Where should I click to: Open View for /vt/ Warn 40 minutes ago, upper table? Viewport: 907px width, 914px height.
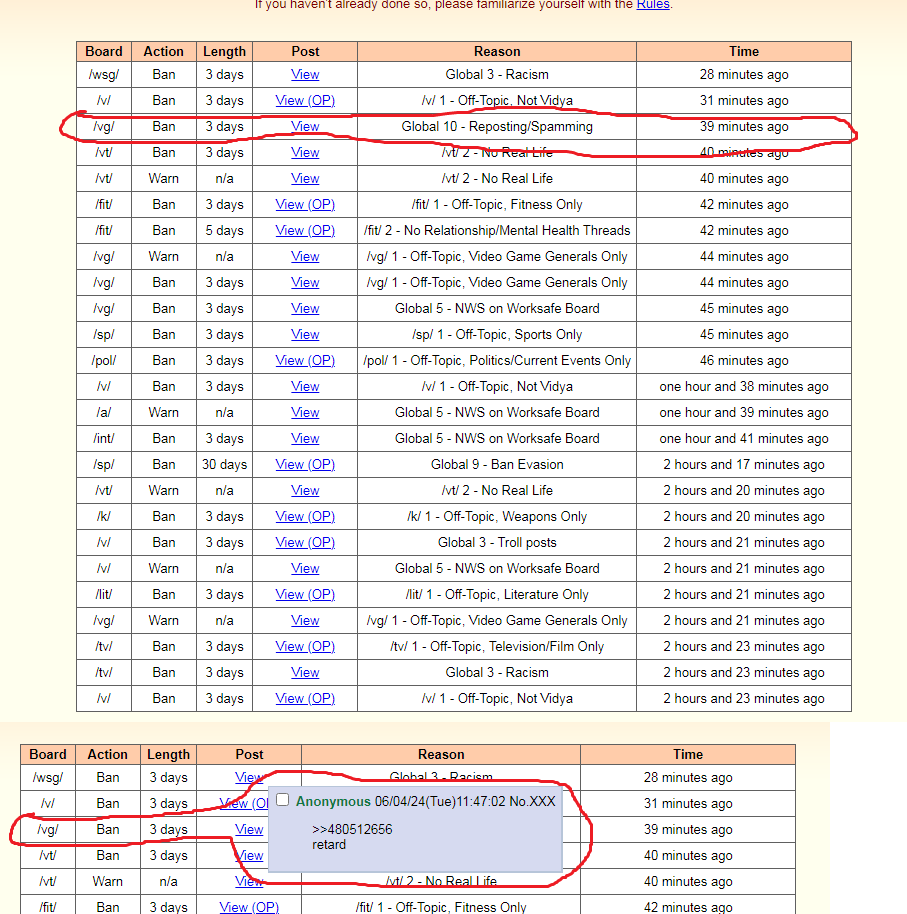[x=305, y=178]
